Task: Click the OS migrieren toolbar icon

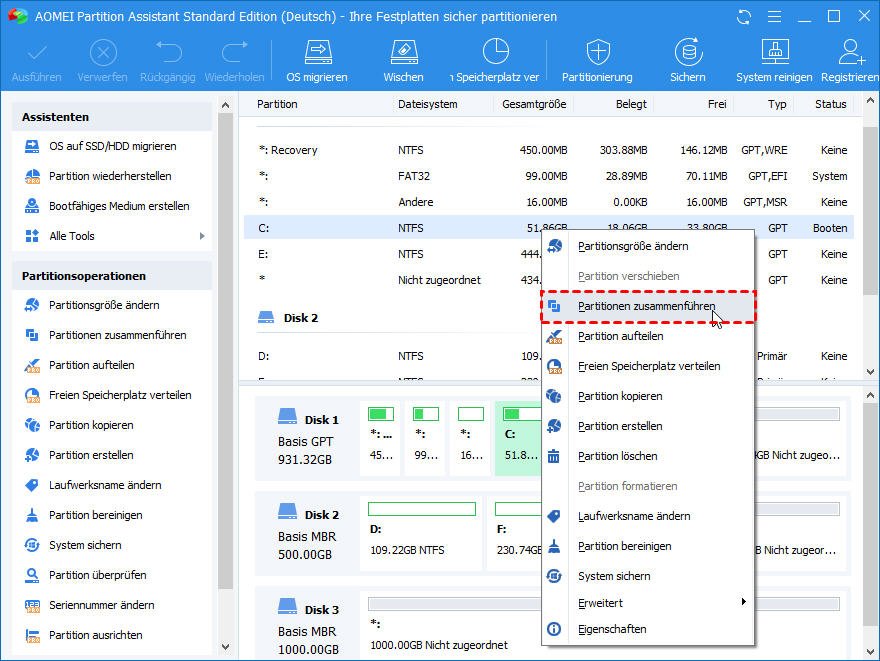Action: 318,53
